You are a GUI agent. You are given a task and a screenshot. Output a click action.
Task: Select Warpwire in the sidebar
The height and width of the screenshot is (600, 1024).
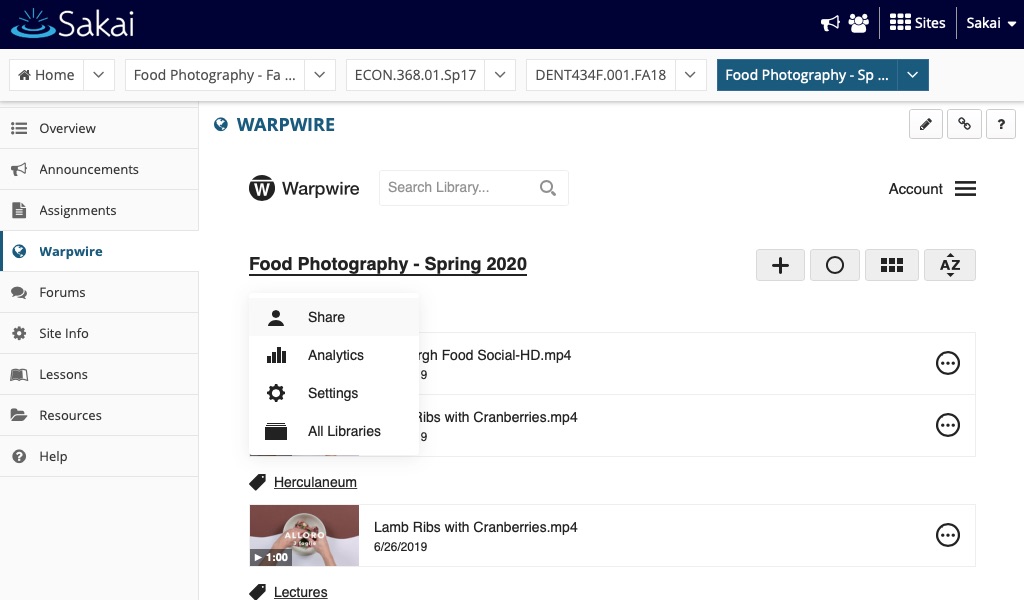click(x=99, y=251)
